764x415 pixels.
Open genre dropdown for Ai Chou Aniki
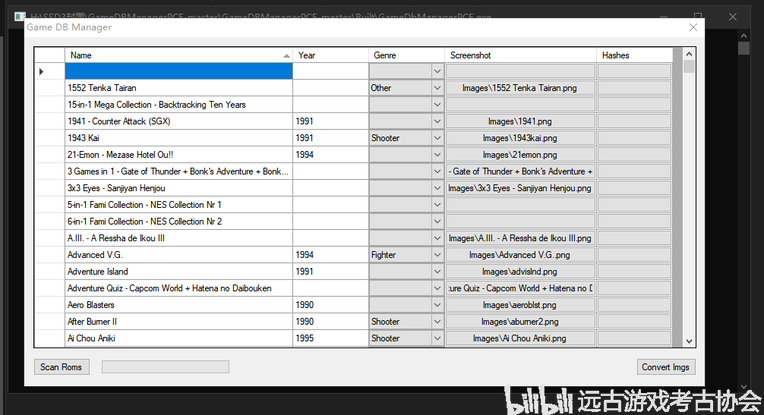[x=437, y=339]
